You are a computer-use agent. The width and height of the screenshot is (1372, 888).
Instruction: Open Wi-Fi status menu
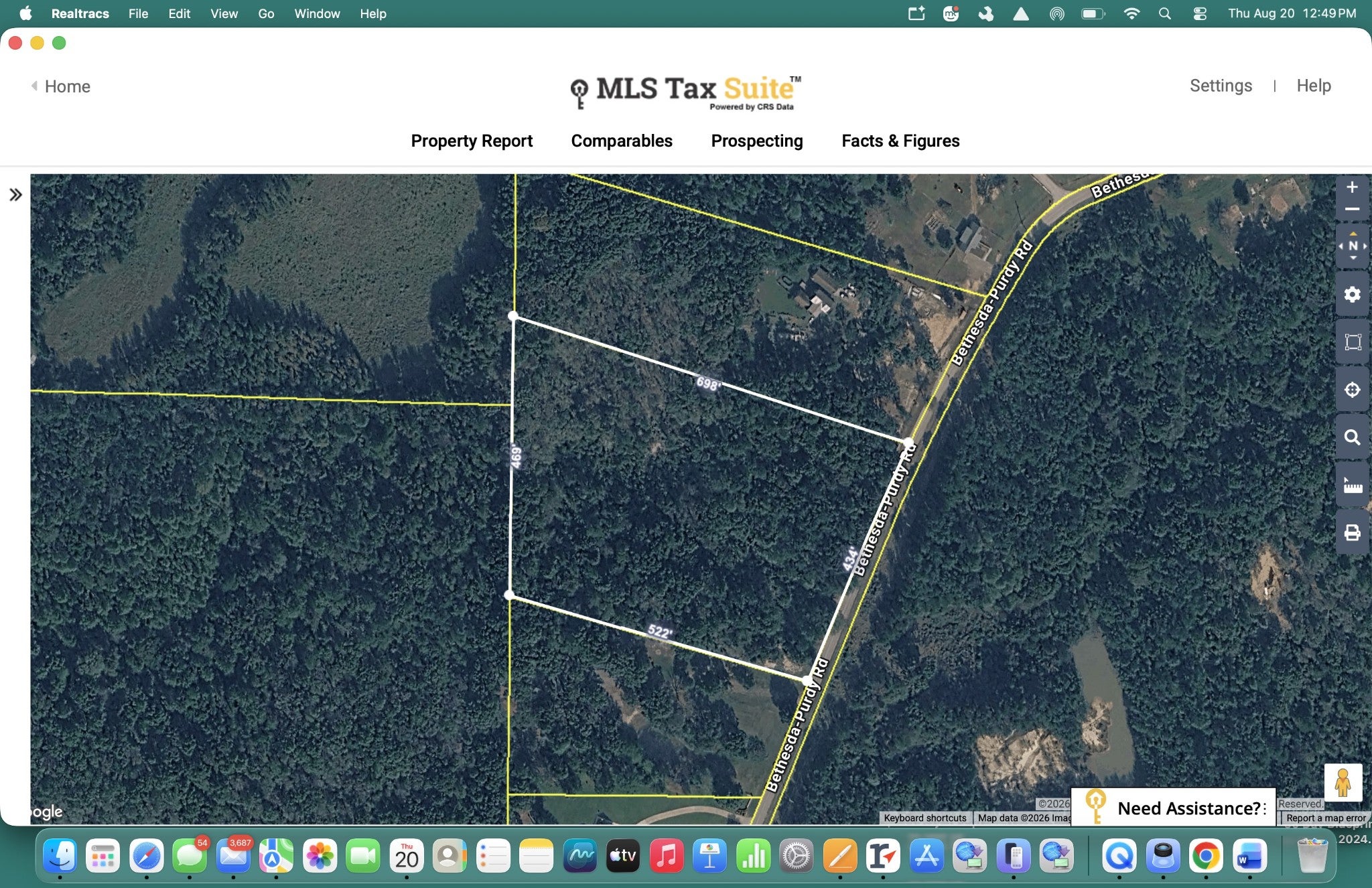tap(1131, 13)
